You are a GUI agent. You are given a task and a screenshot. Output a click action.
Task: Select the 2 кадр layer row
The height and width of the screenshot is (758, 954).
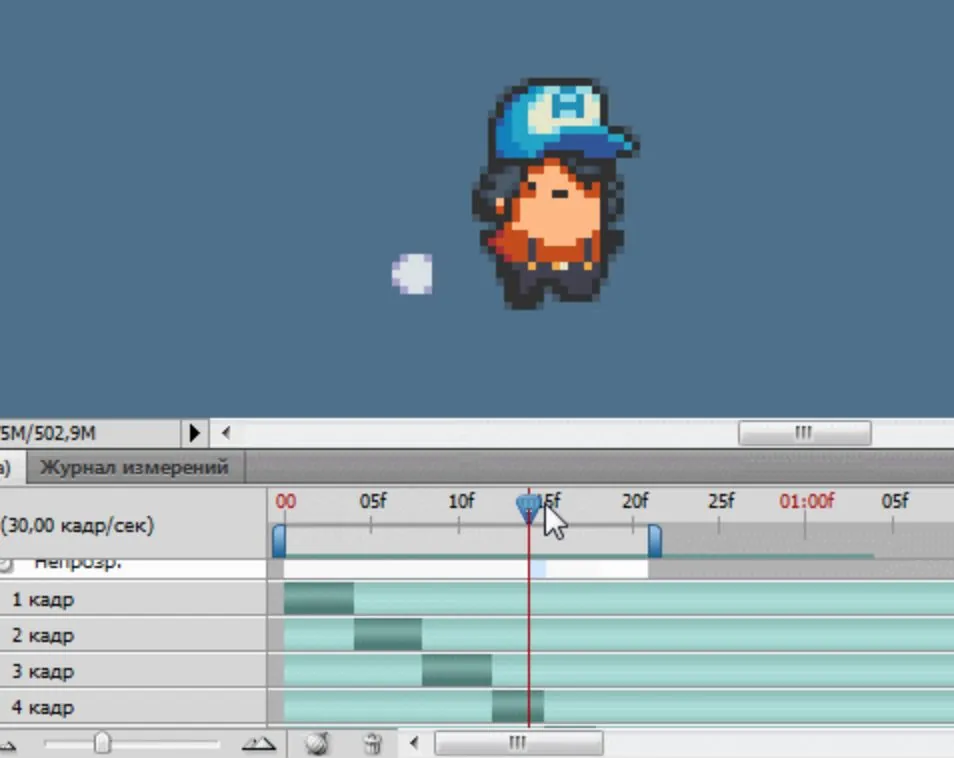[133, 635]
